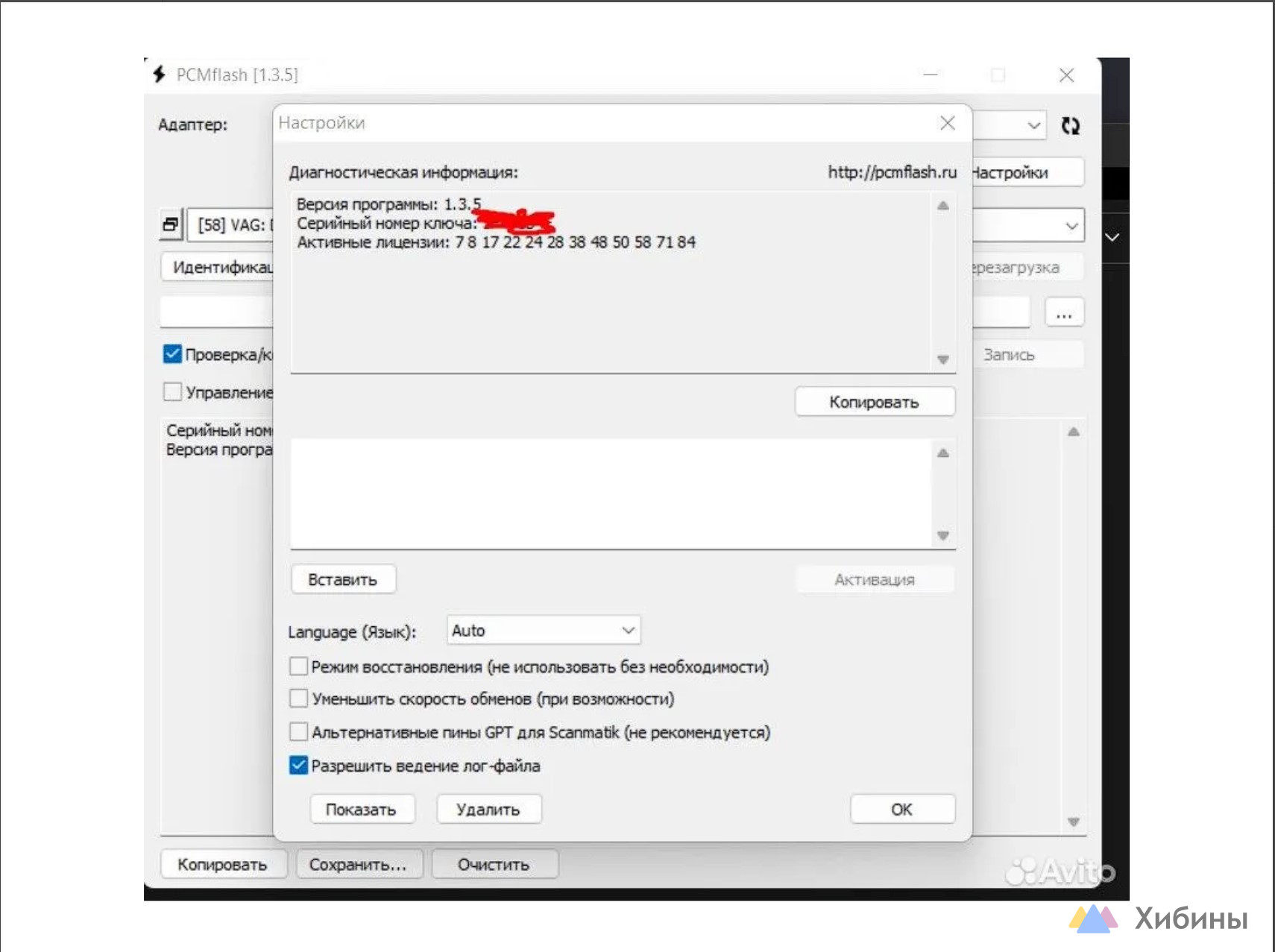
Task: Click the Версия программы: 1.3.5 line
Action: [388, 204]
